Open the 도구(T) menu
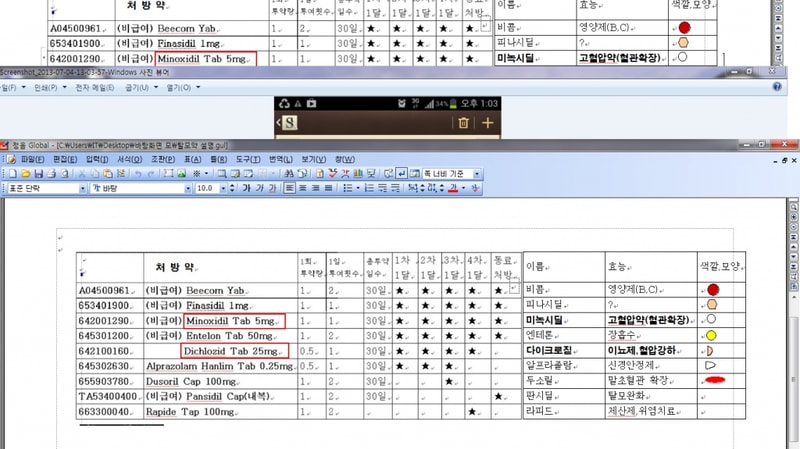800x449 pixels. [x=248, y=160]
